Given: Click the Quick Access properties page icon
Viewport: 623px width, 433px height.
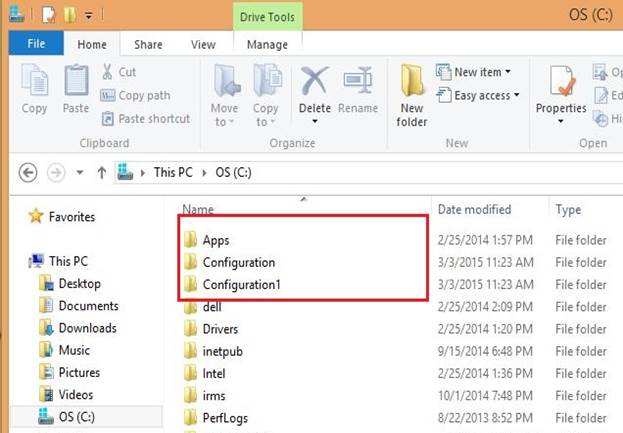Looking at the screenshot, I should click(x=48, y=15).
